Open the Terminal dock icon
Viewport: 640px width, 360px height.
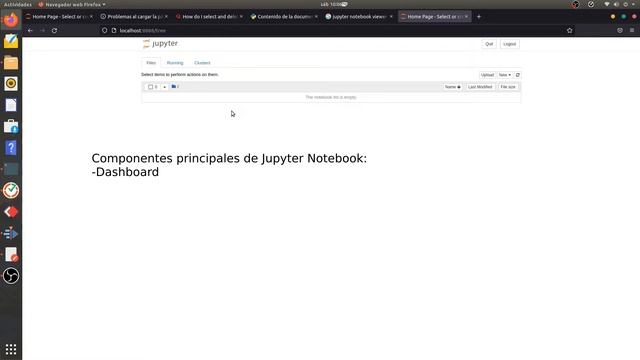tap(11, 169)
